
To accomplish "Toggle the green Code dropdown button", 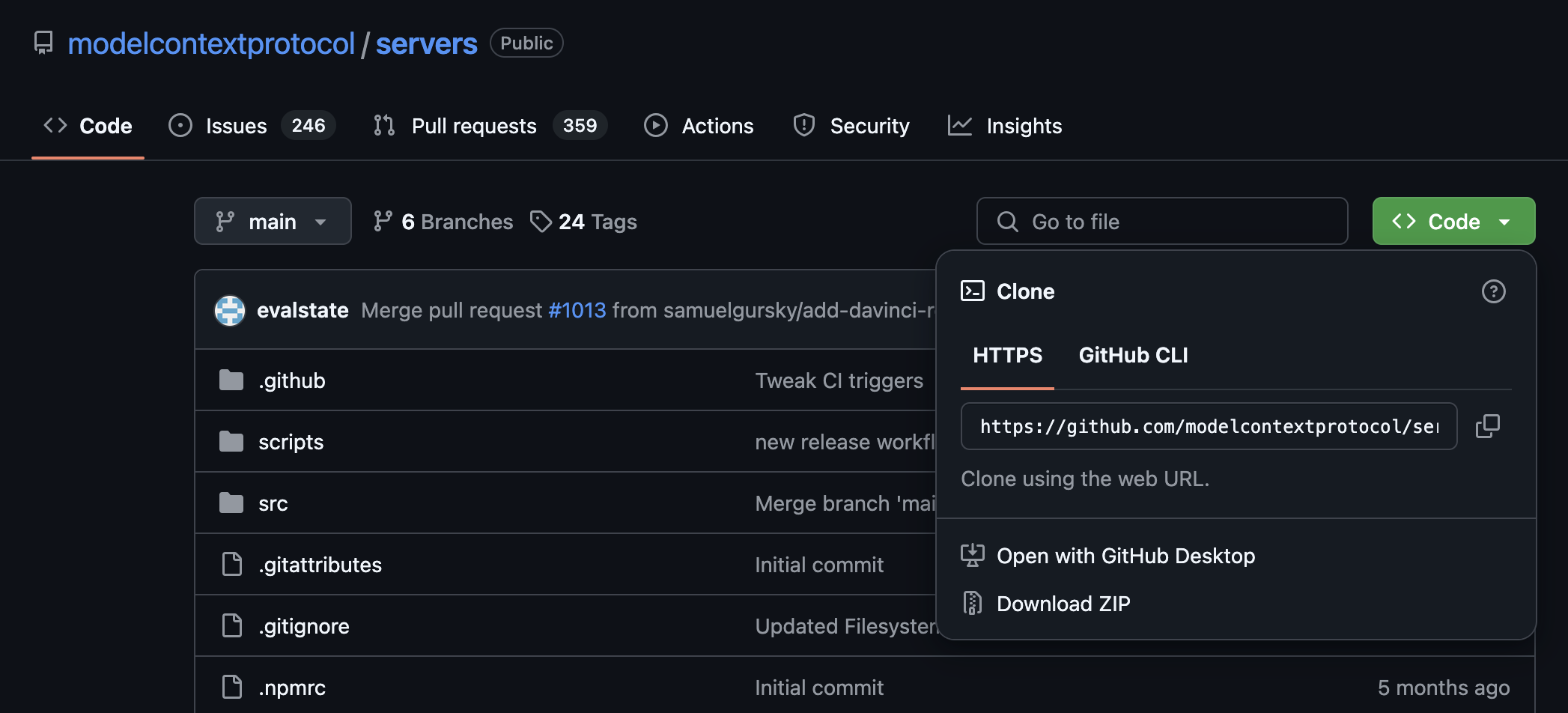I will coord(1453,221).
